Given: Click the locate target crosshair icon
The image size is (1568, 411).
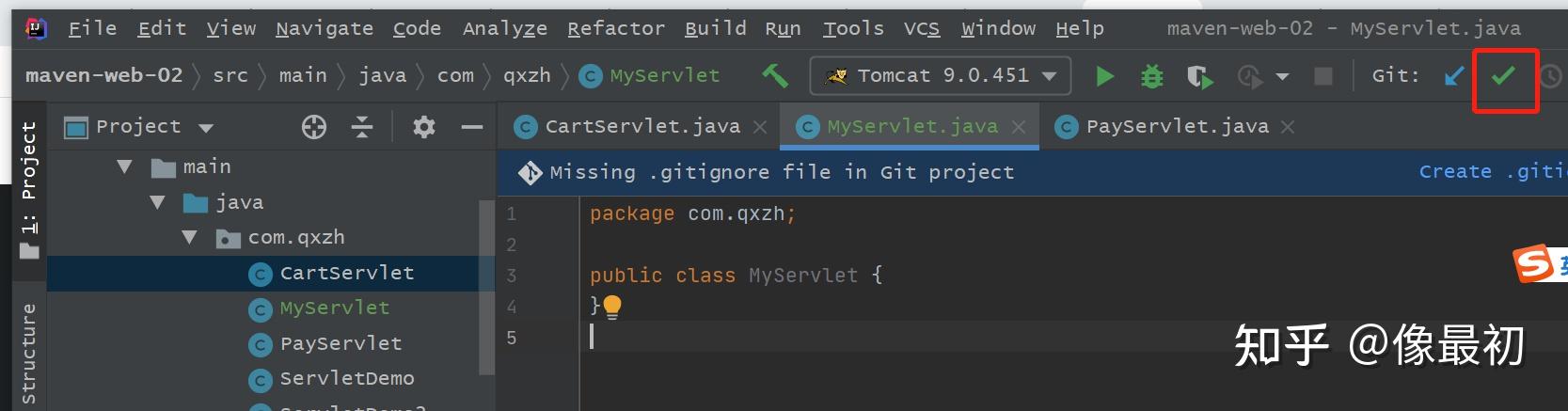Looking at the screenshot, I should pyautogui.click(x=314, y=127).
